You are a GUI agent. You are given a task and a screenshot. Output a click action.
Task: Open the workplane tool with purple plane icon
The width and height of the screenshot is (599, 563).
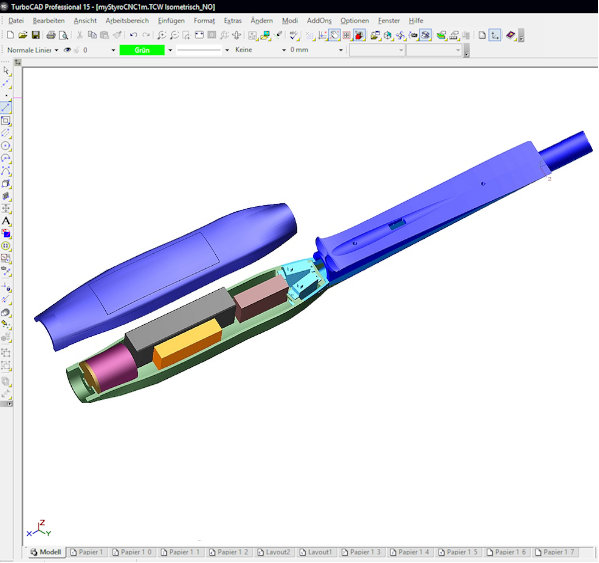(x=510, y=35)
